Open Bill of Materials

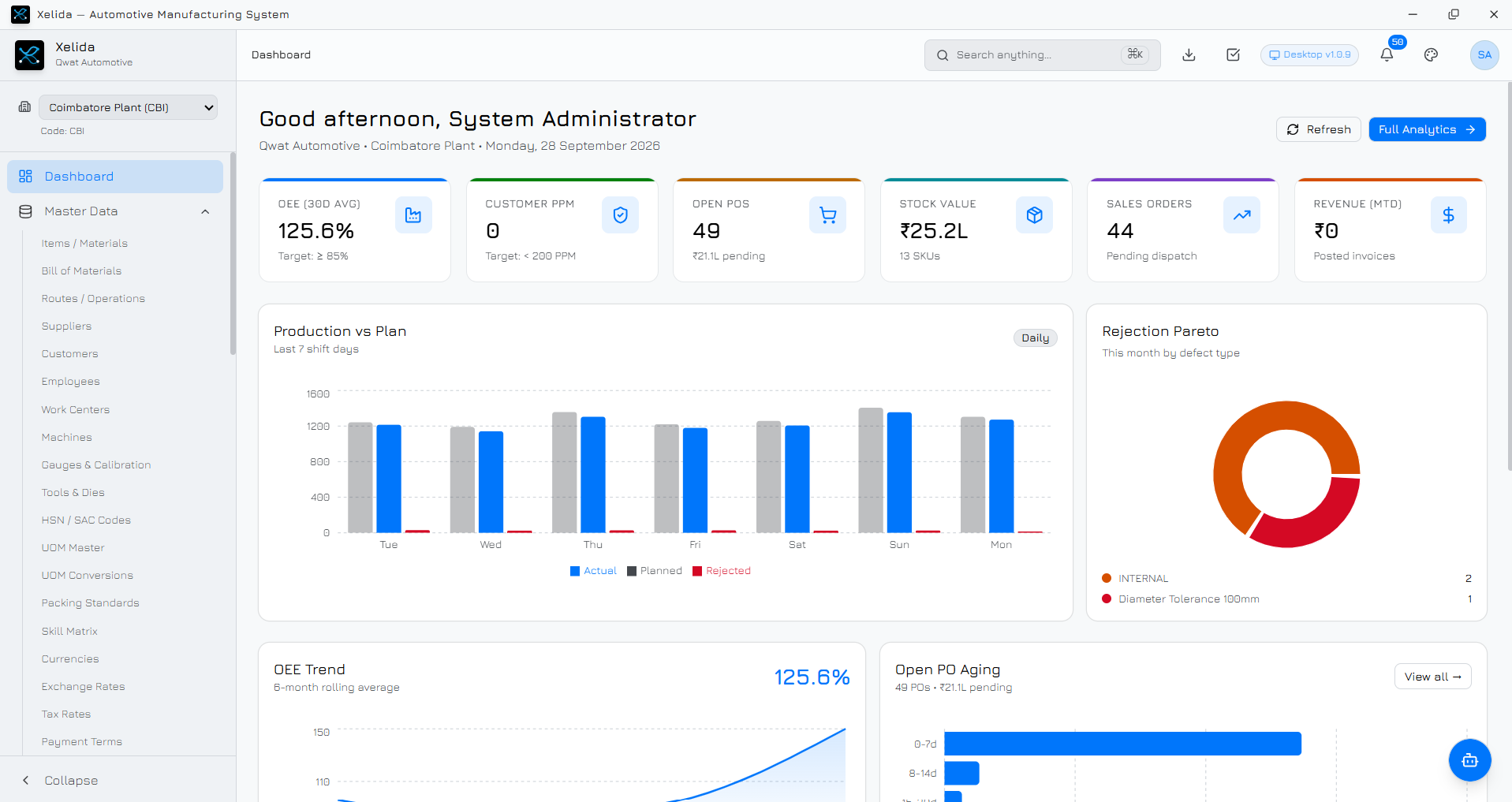click(81, 271)
